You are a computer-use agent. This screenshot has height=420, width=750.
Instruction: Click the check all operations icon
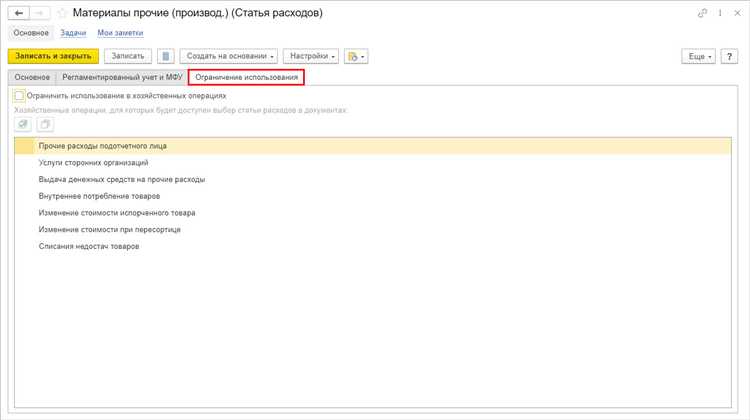point(23,124)
